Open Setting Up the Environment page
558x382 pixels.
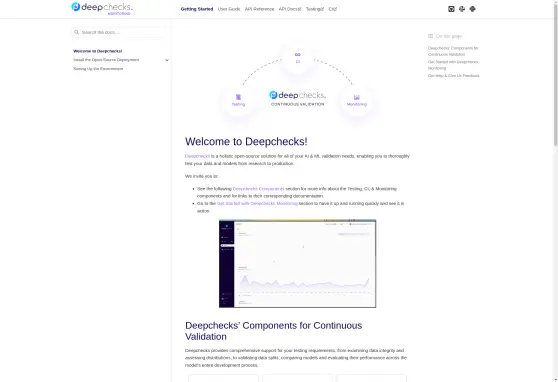coord(98,69)
